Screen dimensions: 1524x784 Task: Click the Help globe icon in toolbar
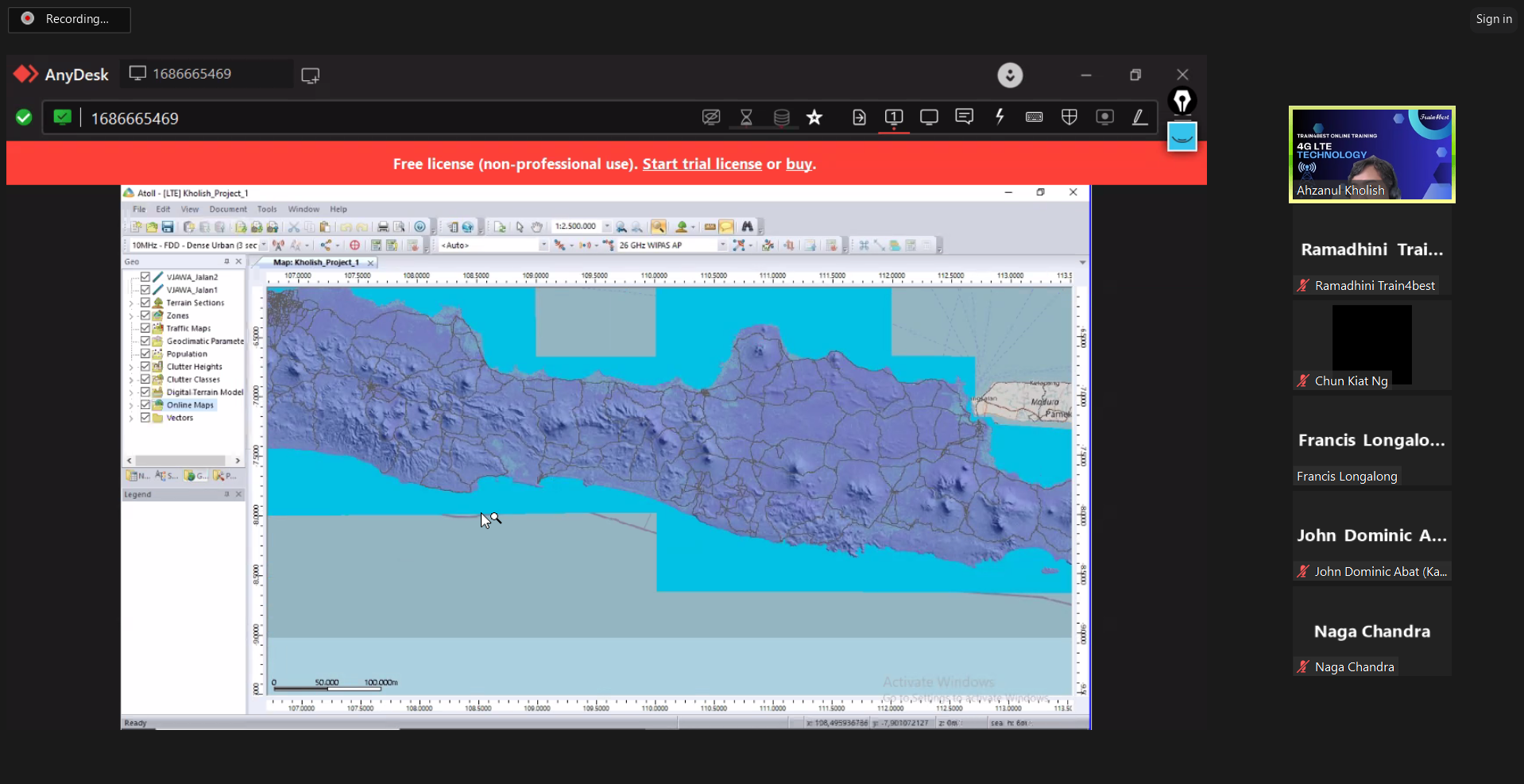tap(421, 227)
